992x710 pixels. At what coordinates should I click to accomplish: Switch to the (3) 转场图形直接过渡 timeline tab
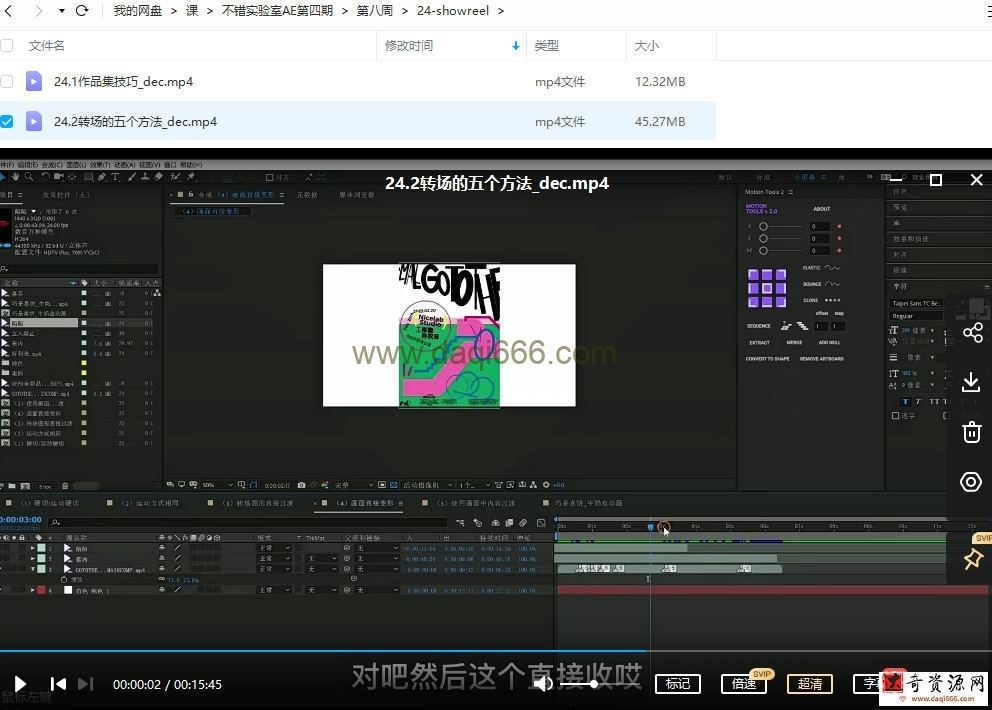point(258,503)
